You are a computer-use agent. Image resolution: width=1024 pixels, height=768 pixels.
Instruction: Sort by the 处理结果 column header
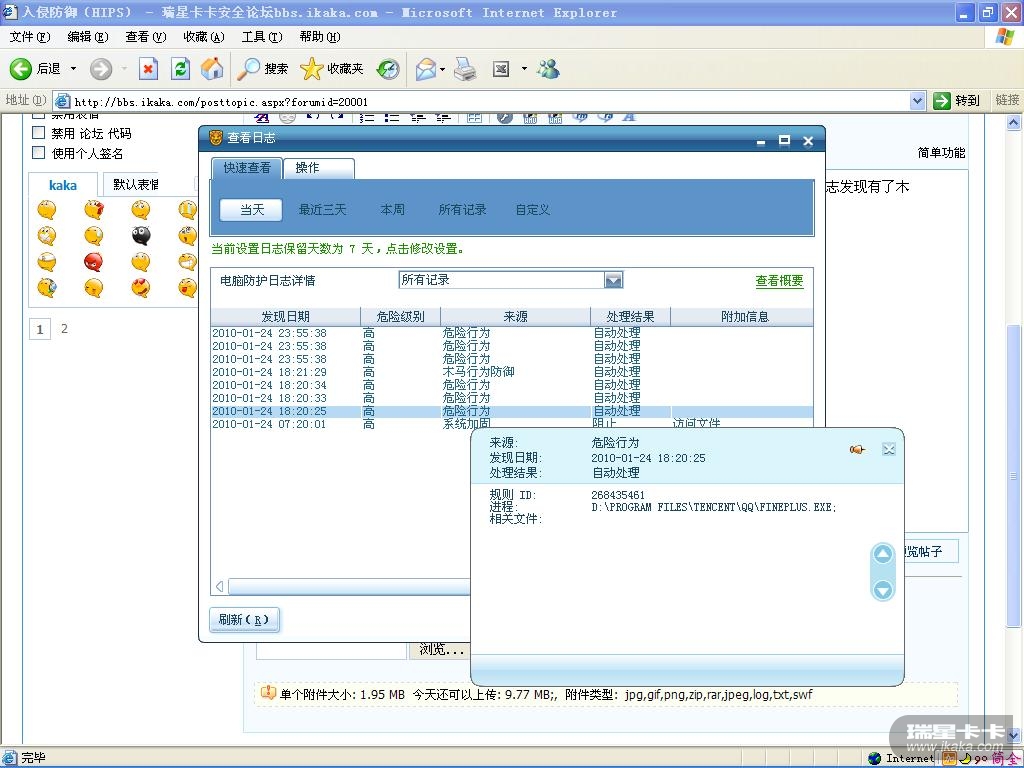630,317
